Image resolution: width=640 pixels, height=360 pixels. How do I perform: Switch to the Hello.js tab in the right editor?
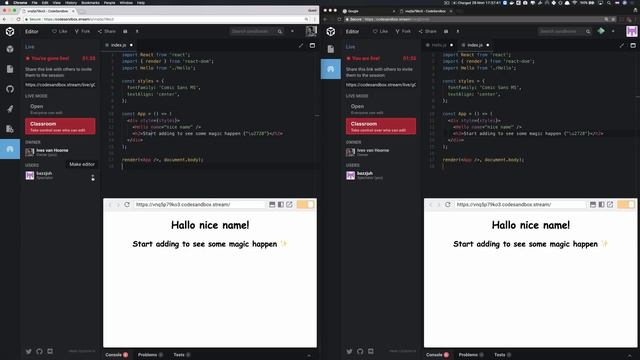click(439, 45)
